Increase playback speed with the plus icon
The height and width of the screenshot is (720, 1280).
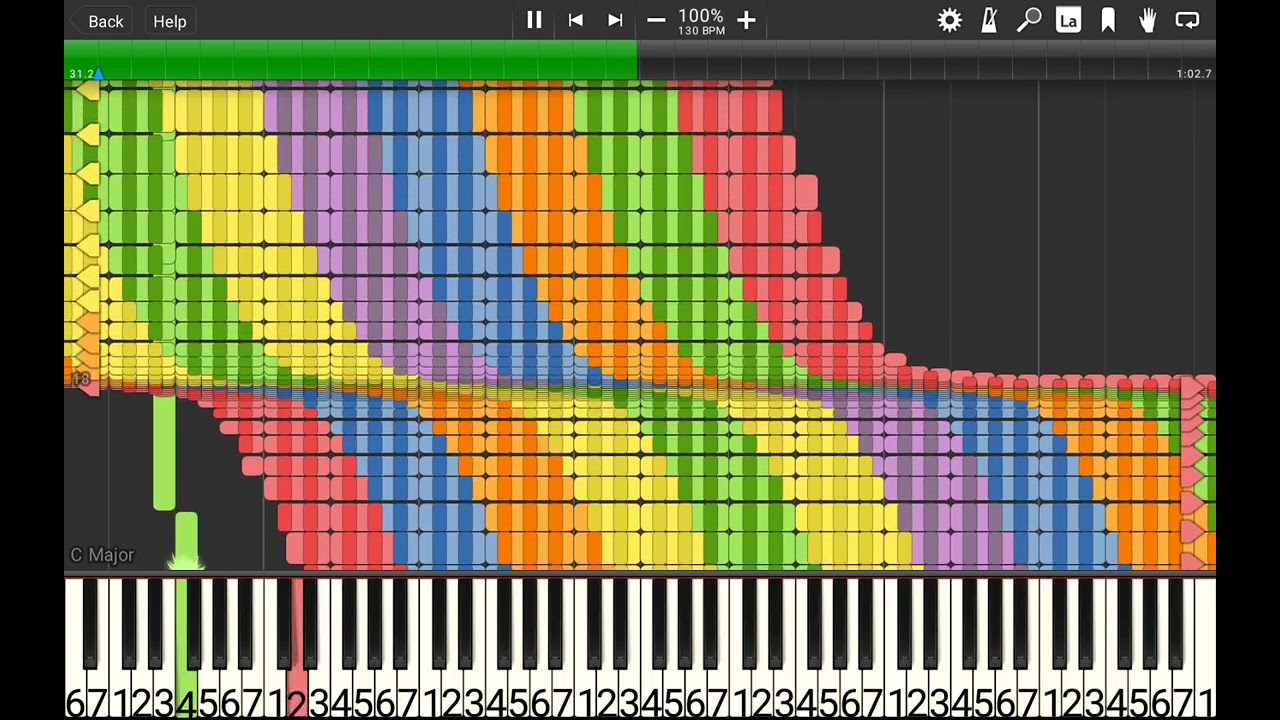[746, 20]
